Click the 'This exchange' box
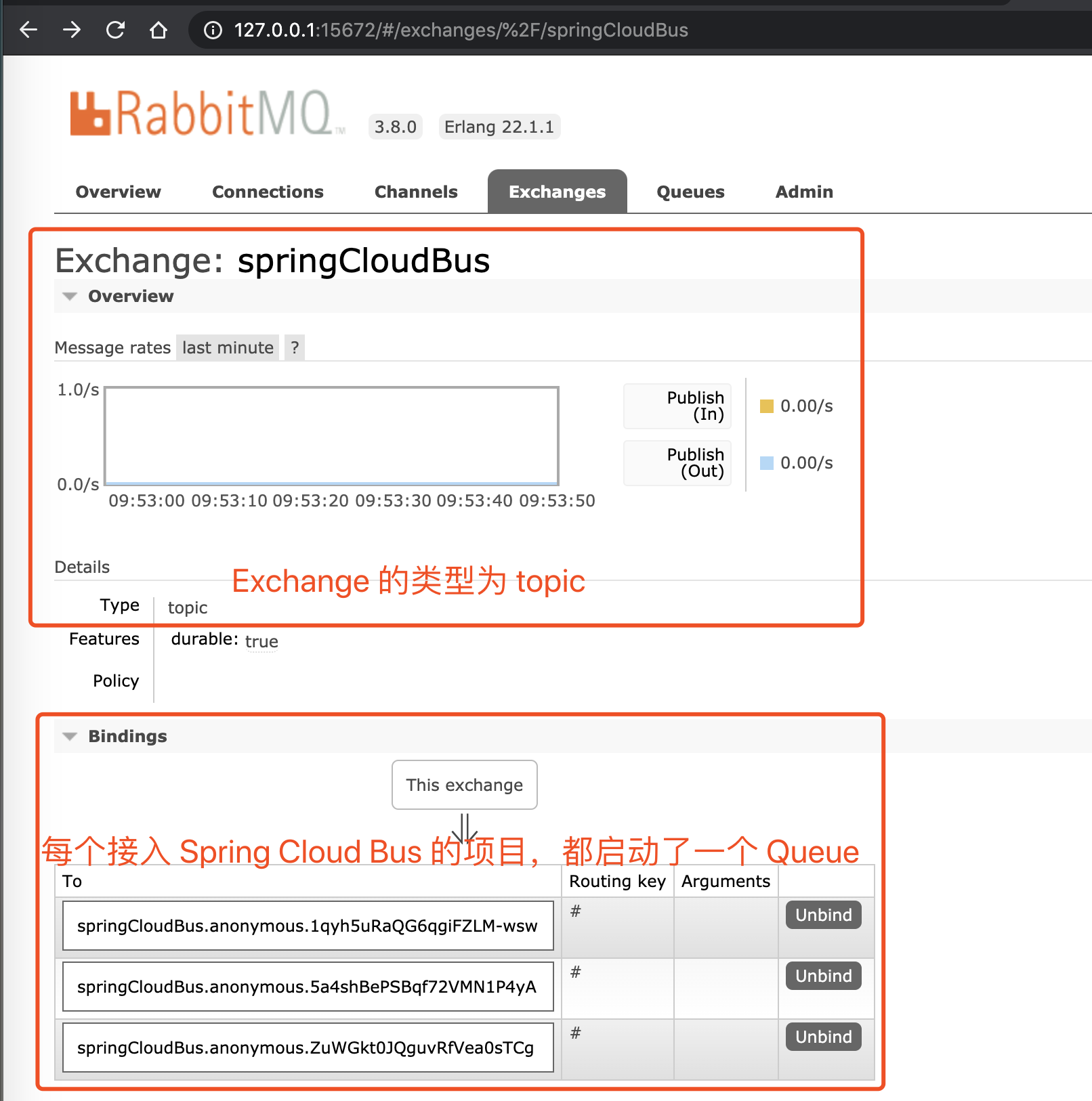Viewport: 1092px width, 1101px height. point(465,785)
